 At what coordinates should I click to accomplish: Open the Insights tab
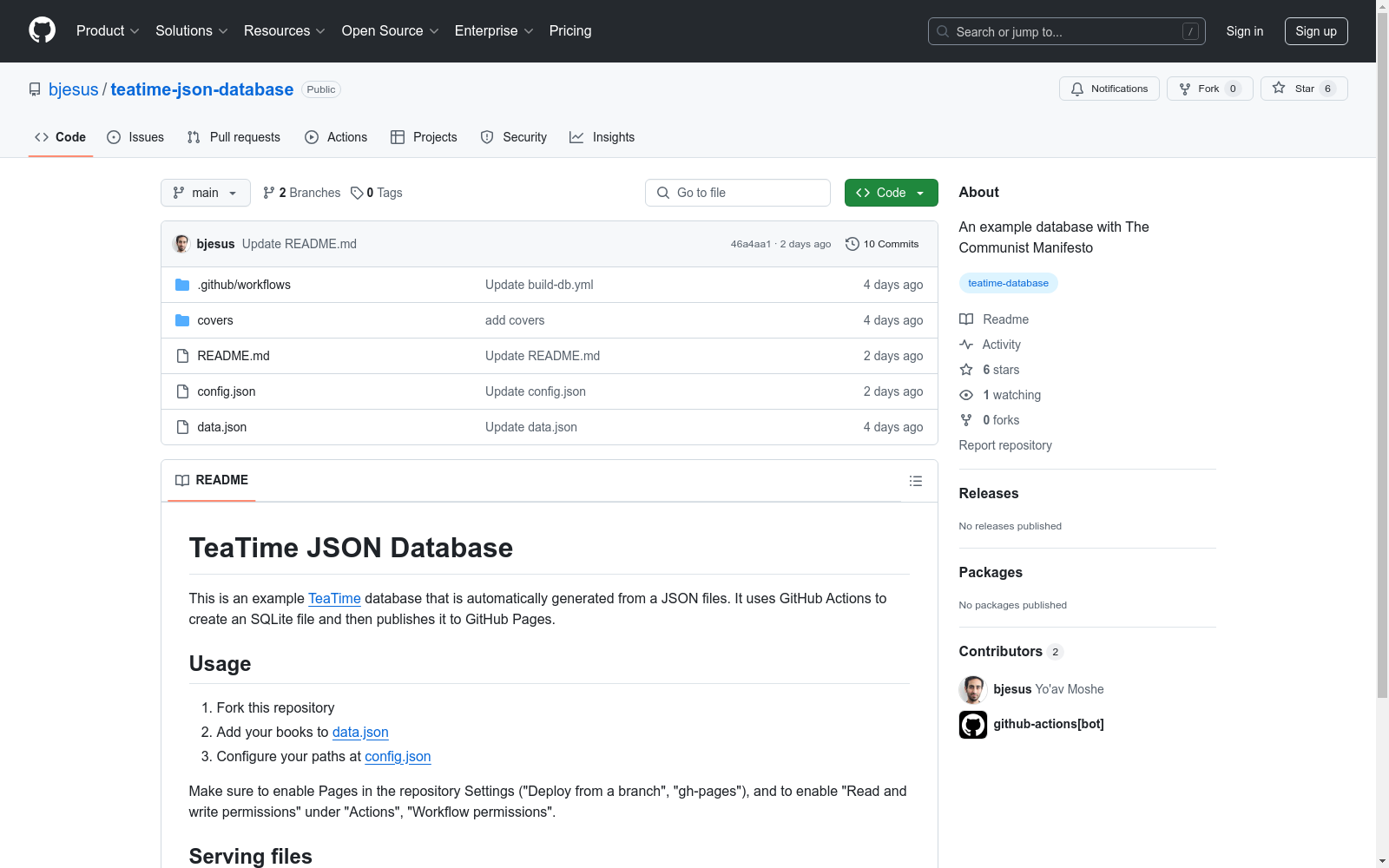(602, 137)
